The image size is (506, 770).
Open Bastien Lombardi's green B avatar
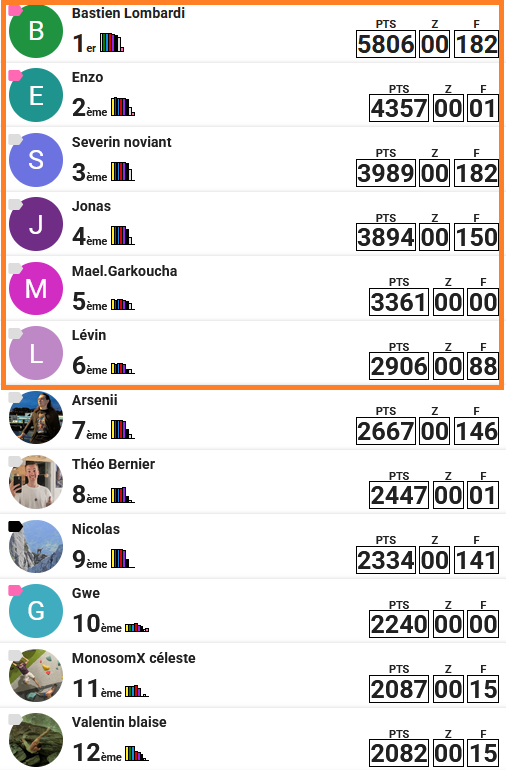click(x=36, y=31)
